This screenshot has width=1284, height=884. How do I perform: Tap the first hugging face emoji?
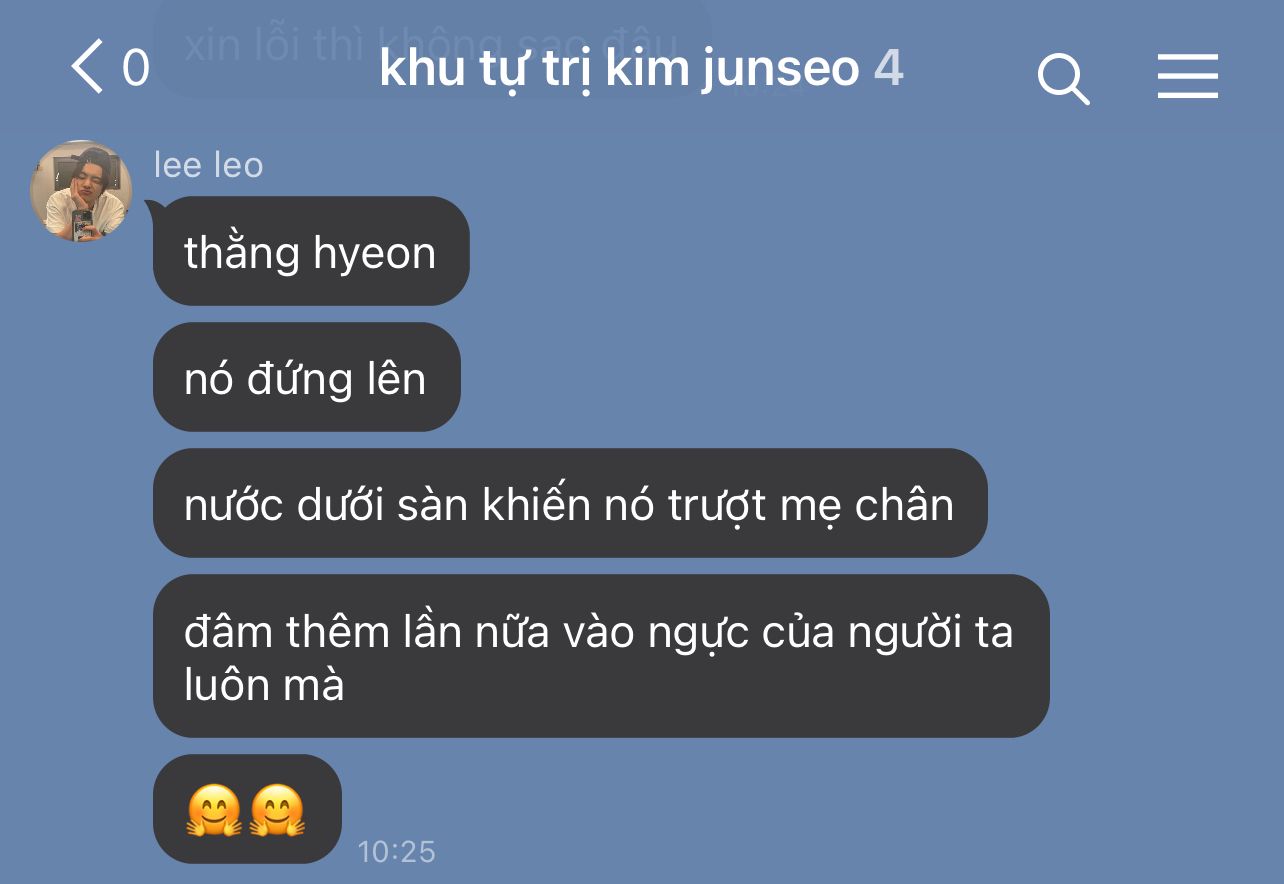(x=214, y=809)
